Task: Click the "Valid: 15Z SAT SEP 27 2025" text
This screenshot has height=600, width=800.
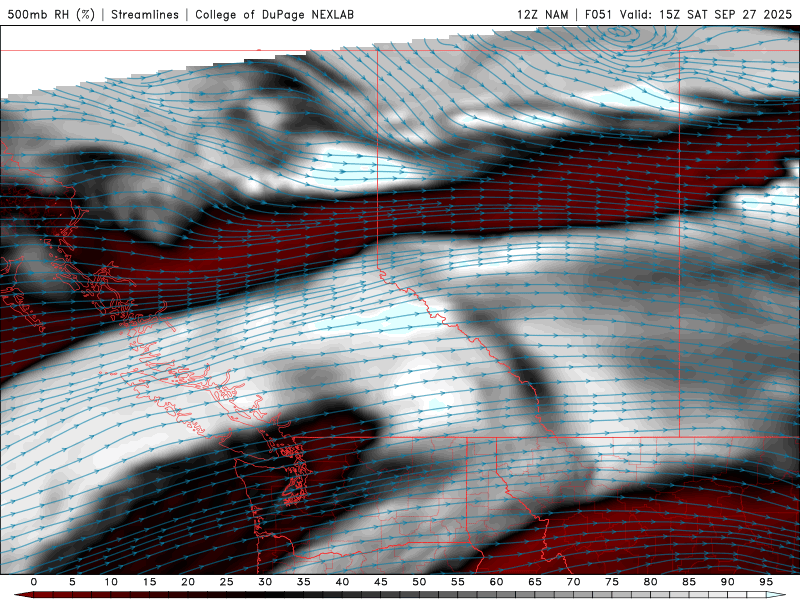Action: point(706,14)
